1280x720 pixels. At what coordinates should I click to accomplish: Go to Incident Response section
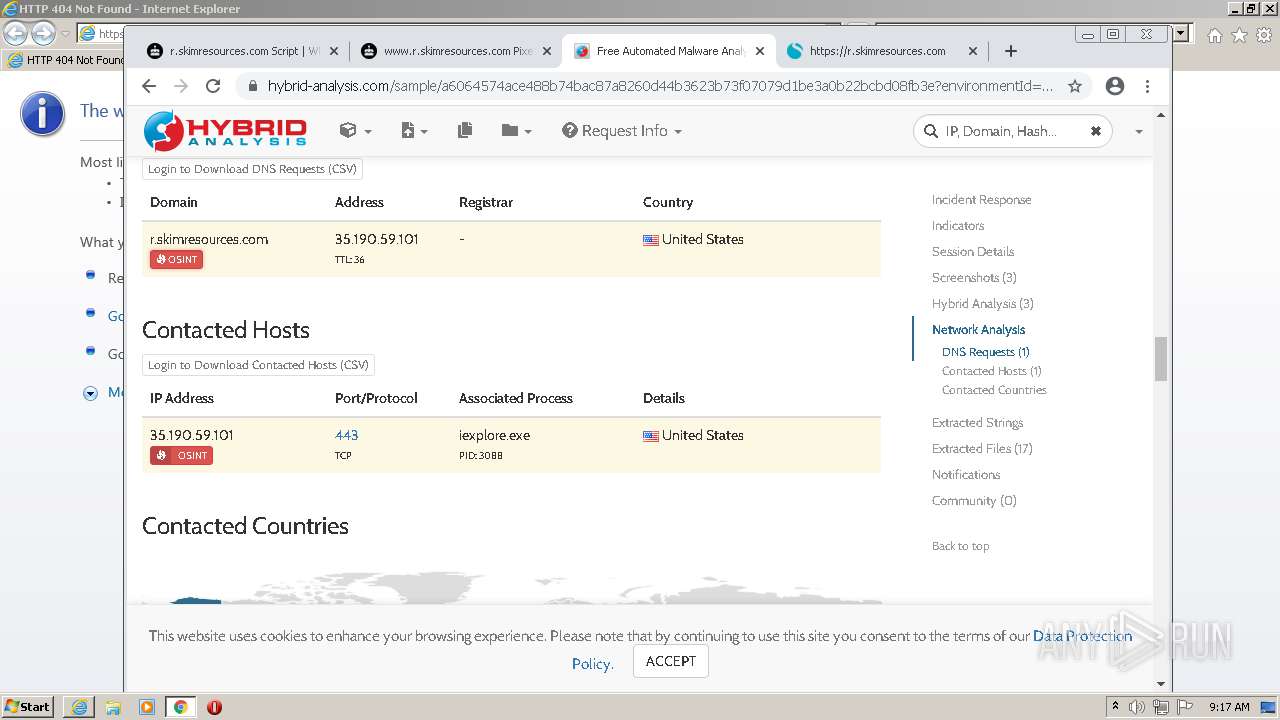point(981,200)
